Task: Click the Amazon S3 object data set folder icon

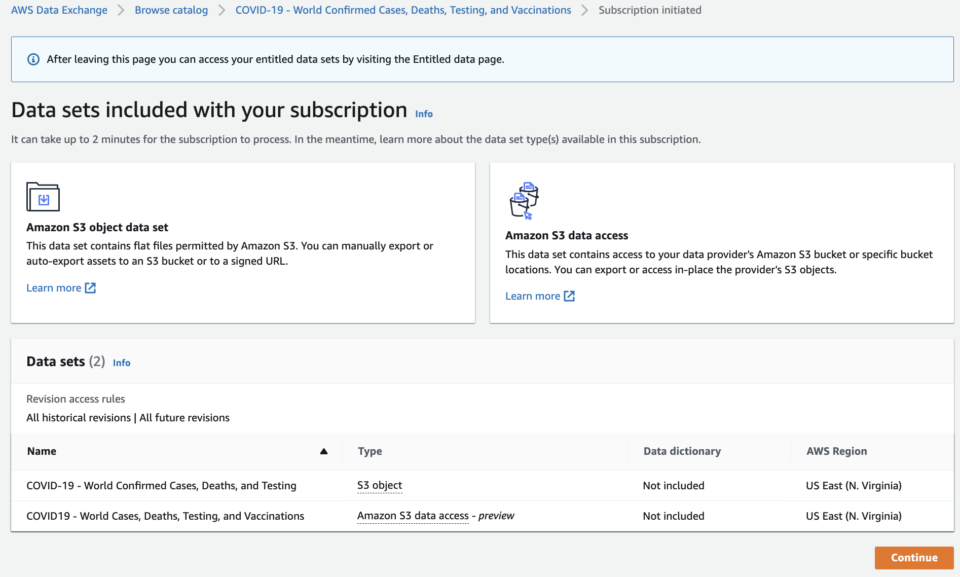Action: pyautogui.click(x=43, y=197)
